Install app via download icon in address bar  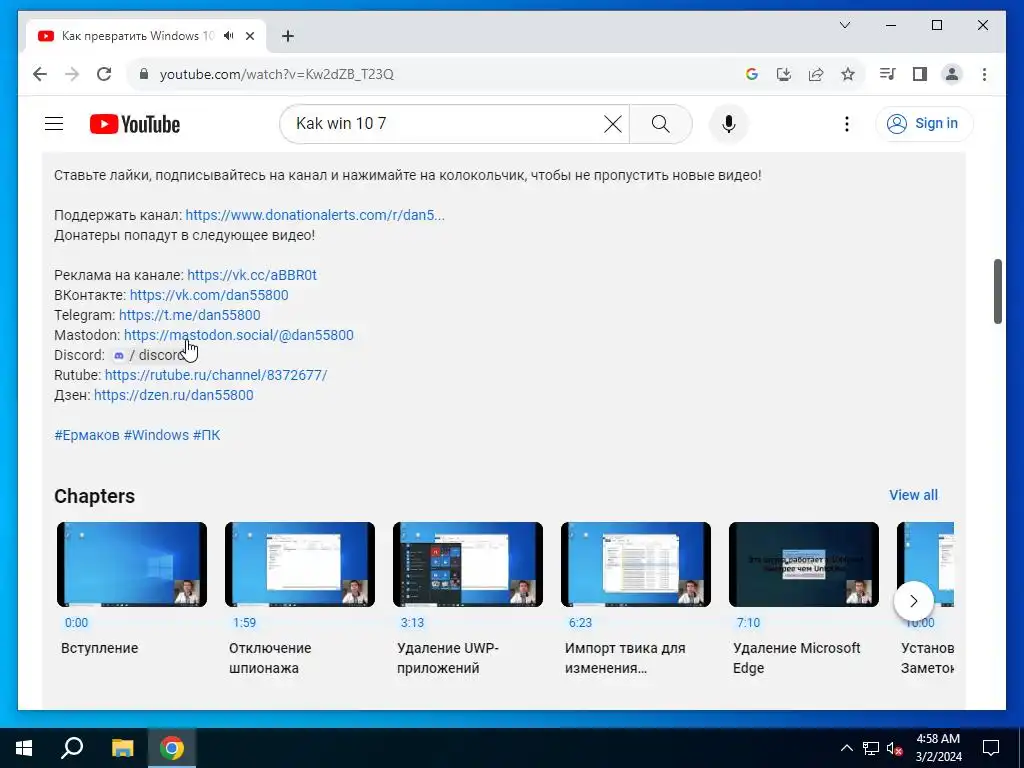tap(784, 74)
